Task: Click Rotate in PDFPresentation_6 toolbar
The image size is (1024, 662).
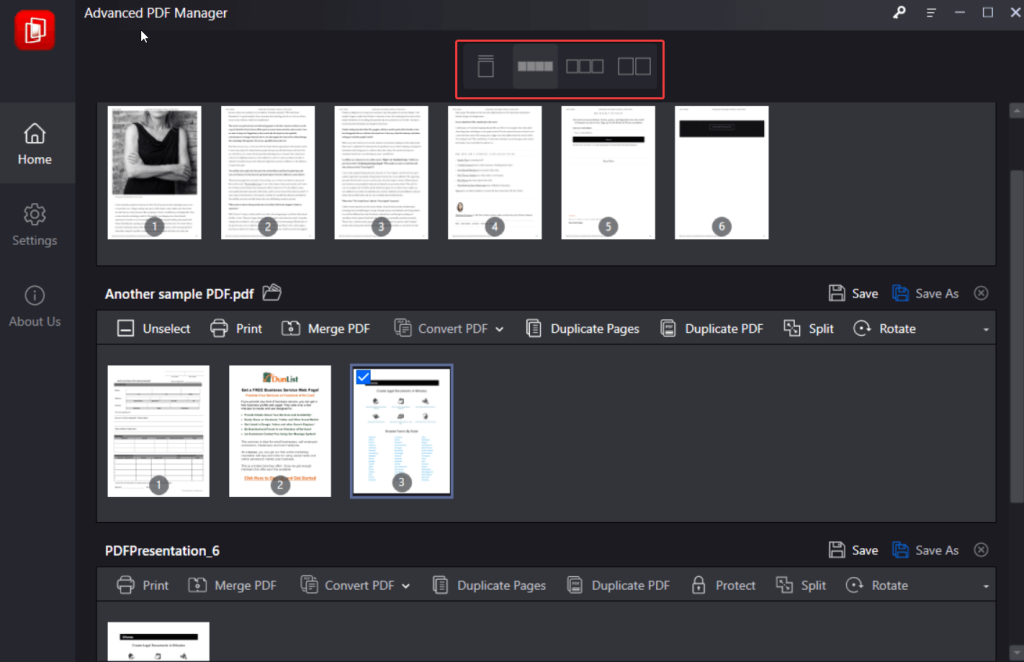Action: [876, 585]
